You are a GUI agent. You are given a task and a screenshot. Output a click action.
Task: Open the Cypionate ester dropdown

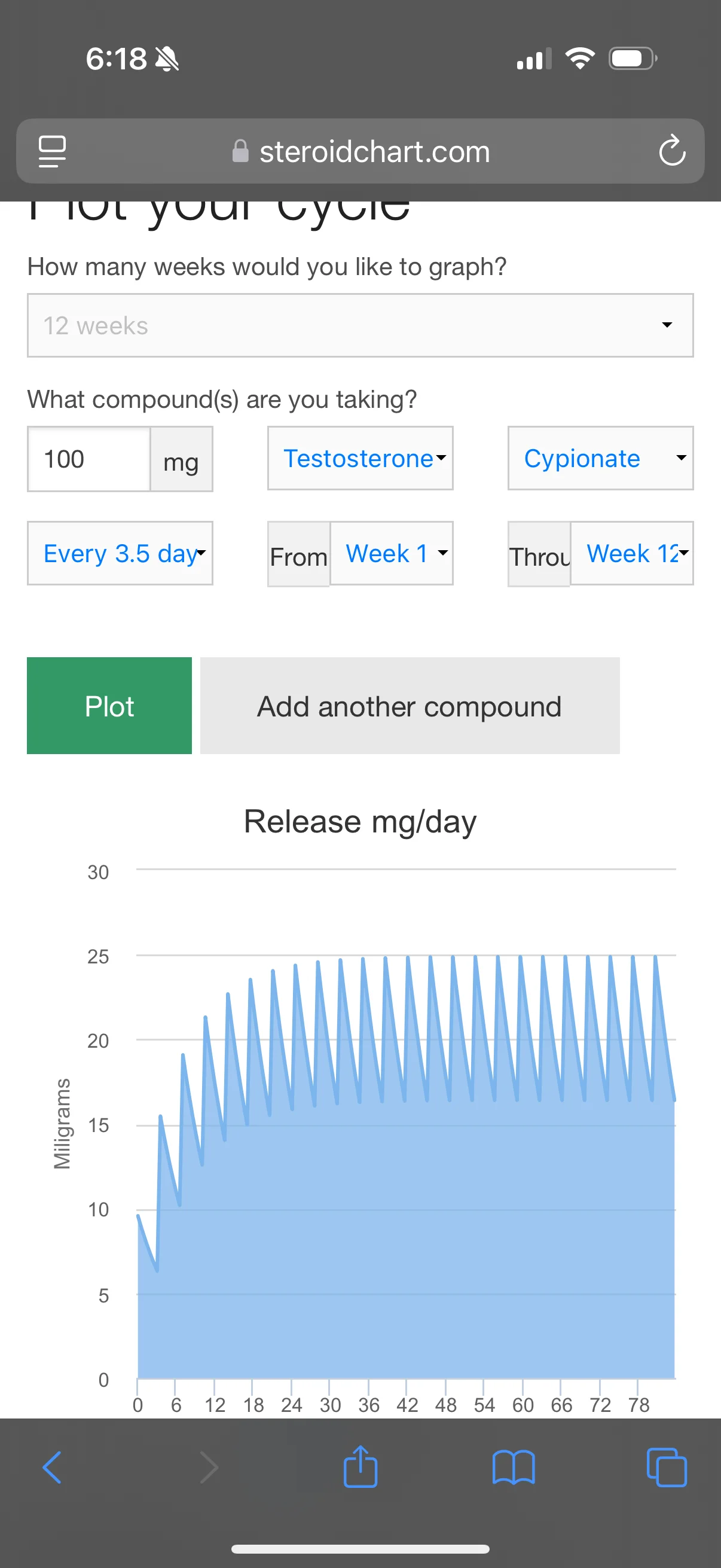pos(600,458)
